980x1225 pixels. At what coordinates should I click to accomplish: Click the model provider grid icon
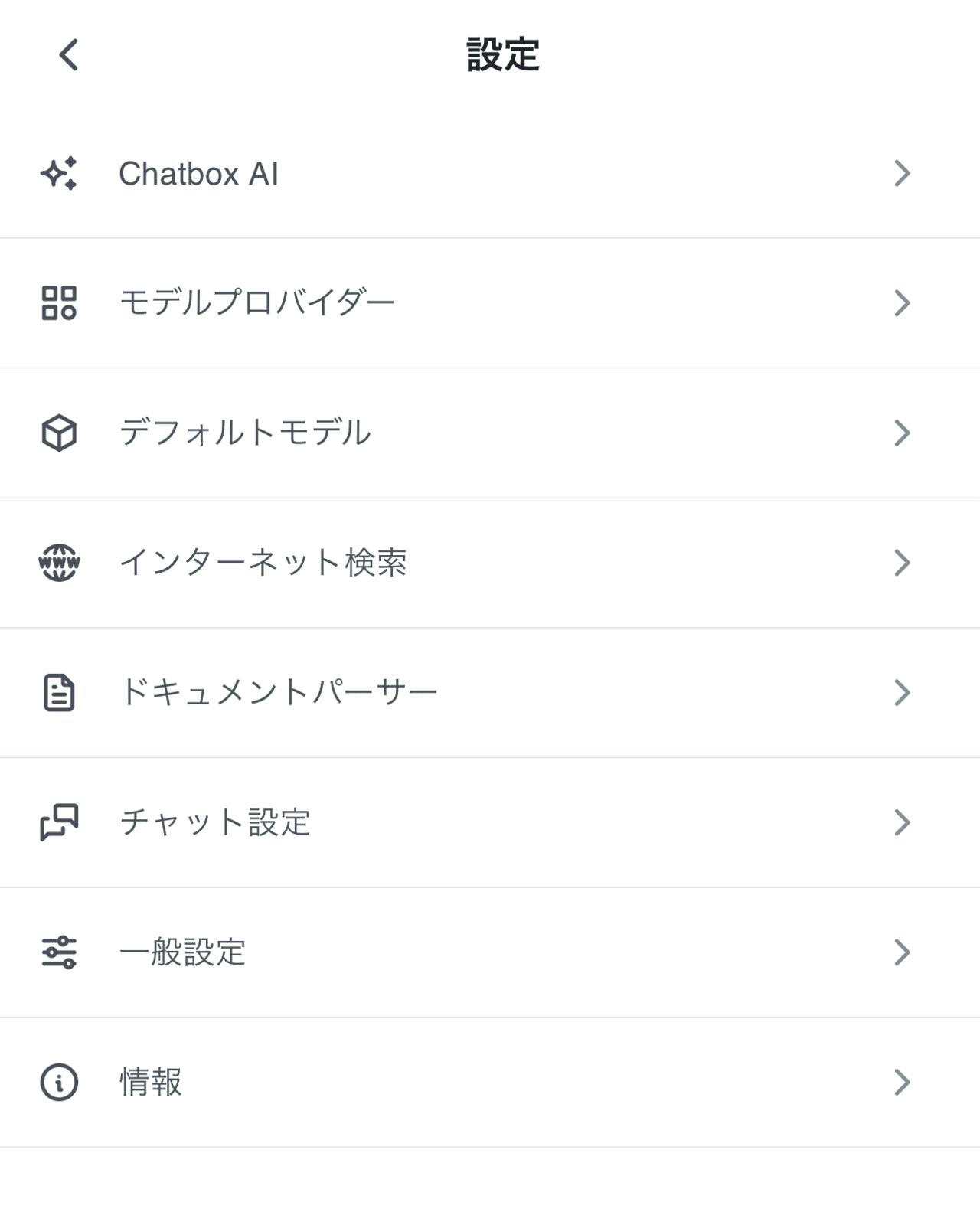[59, 303]
